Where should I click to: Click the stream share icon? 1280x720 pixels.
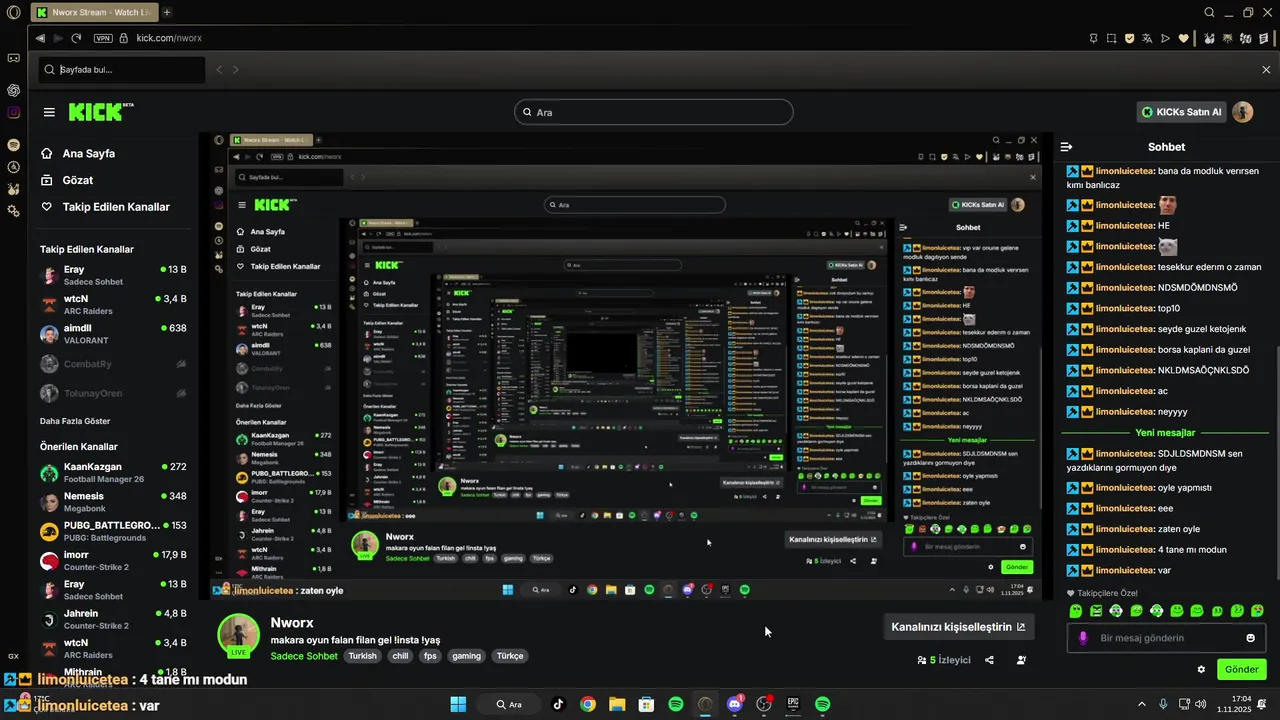click(x=989, y=660)
